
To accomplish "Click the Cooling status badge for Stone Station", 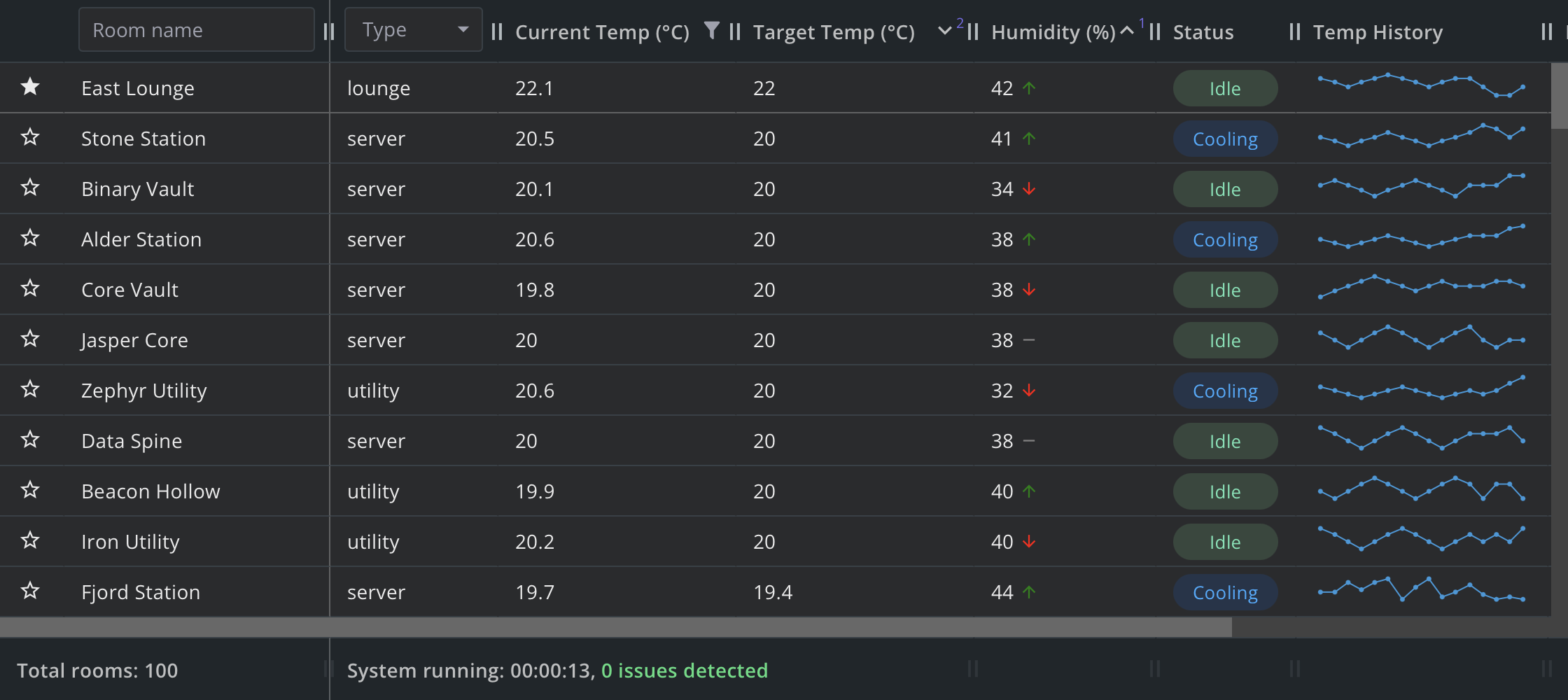I will tap(1225, 139).
